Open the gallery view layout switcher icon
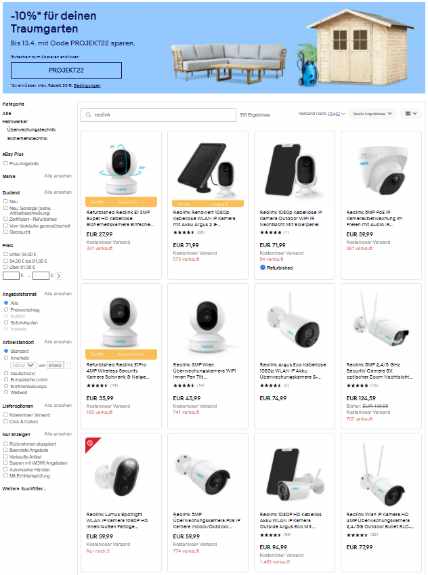Viewport: 428px width, 575px height. coord(411,114)
